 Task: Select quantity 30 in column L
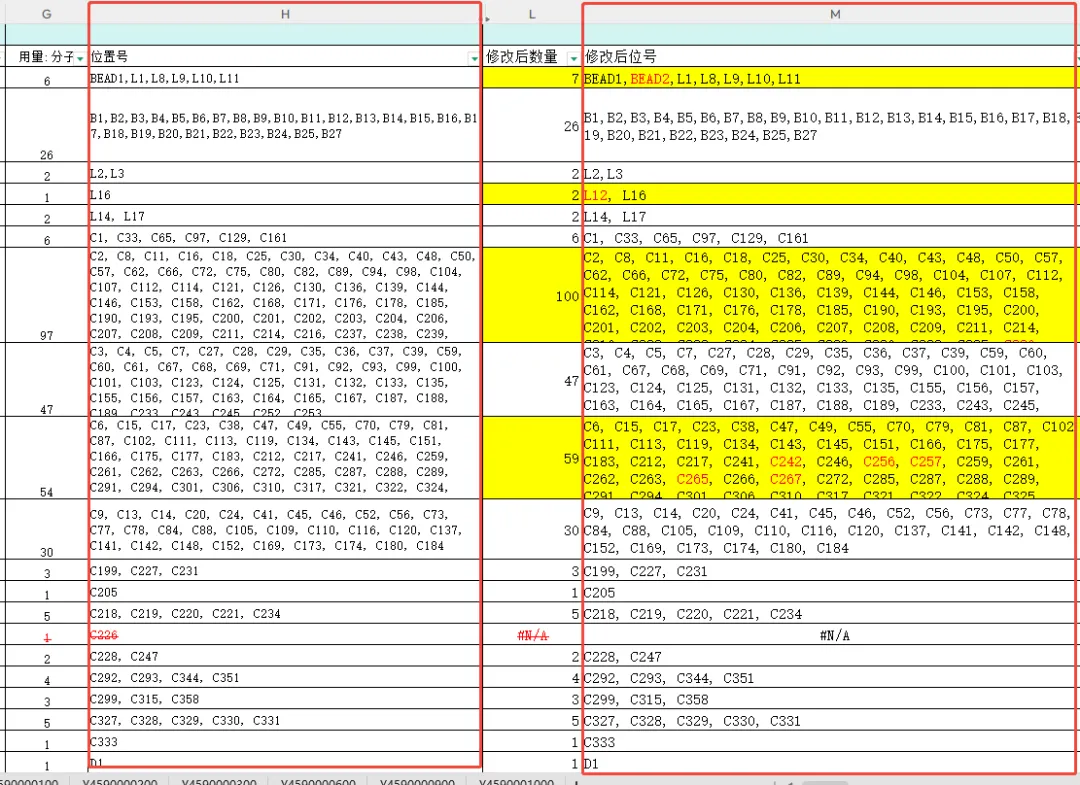tap(532, 530)
